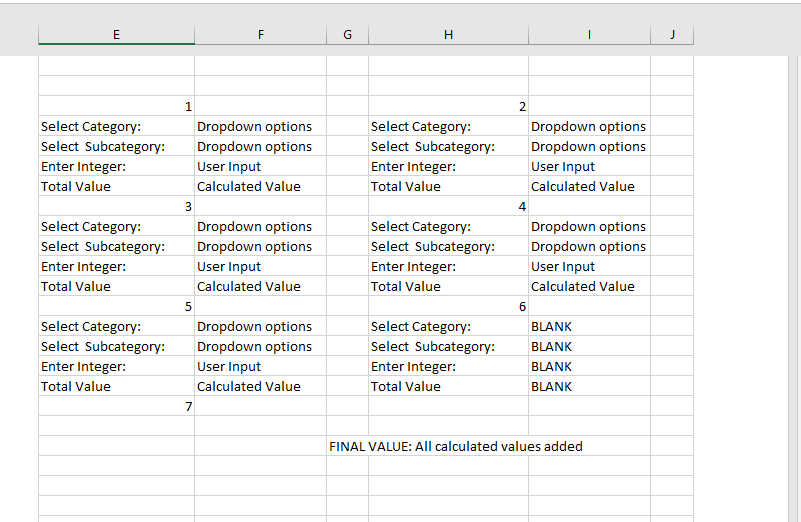The height and width of the screenshot is (522, 801).
Task: Select the FINAL VALUE summary text cell
Action: [x=456, y=446]
